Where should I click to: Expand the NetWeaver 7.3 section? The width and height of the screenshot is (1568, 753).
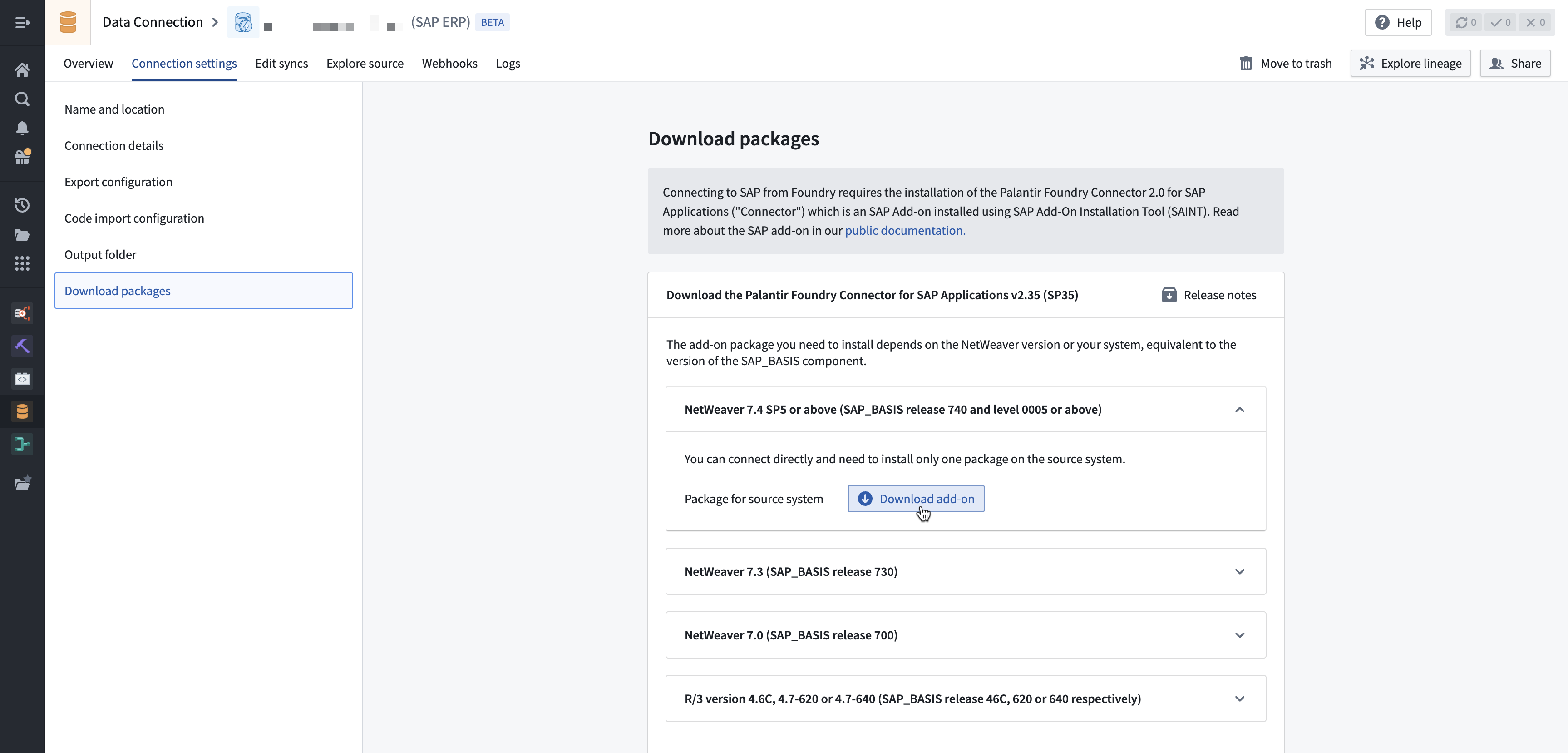(x=1240, y=572)
